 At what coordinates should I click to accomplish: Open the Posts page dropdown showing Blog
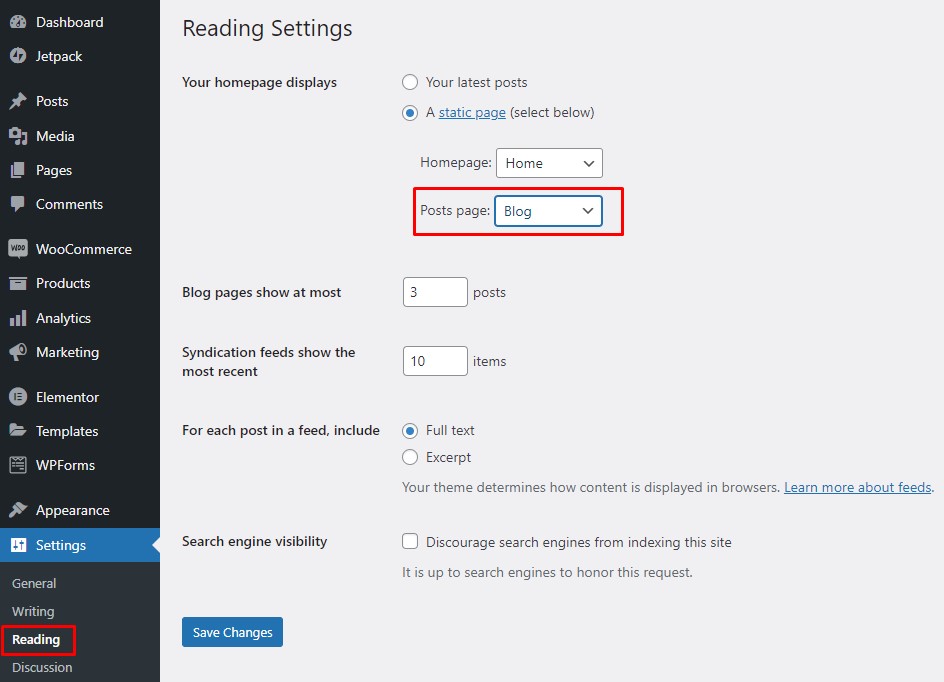[x=548, y=211]
